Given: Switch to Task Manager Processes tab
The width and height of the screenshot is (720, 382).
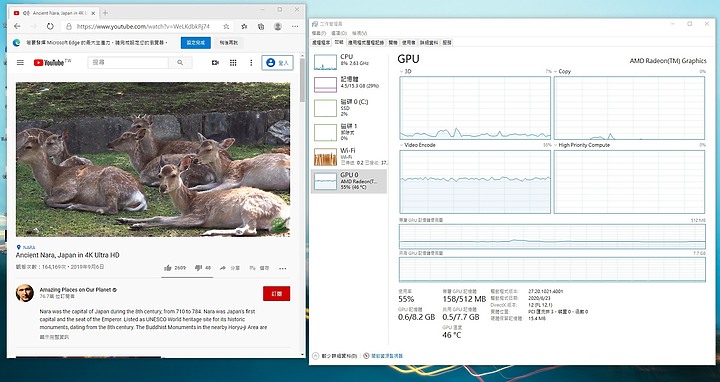Looking at the screenshot, I should (321, 42).
